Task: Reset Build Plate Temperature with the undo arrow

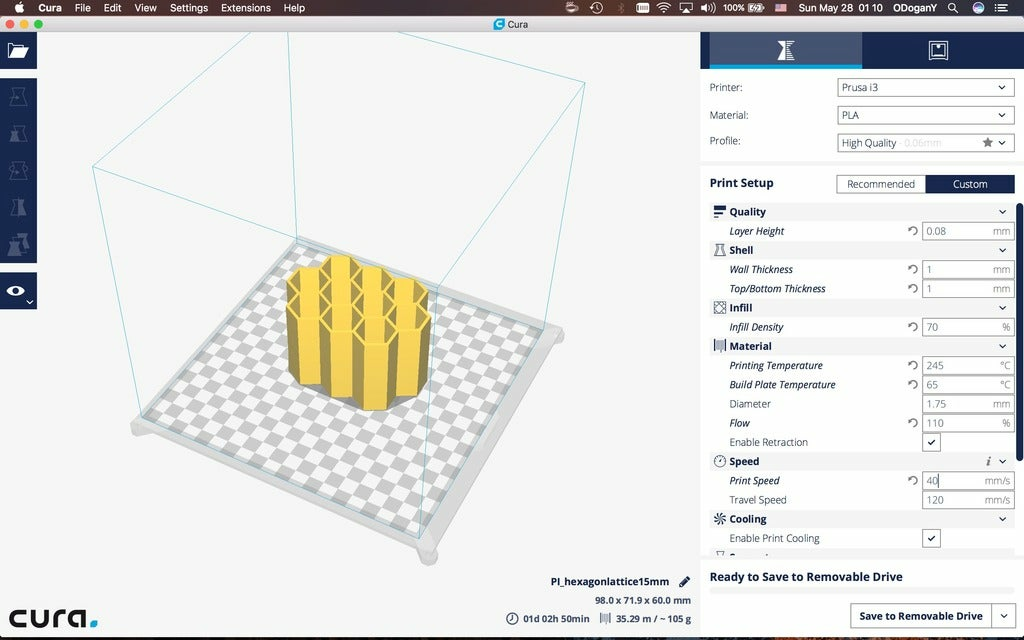Action: [912, 384]
